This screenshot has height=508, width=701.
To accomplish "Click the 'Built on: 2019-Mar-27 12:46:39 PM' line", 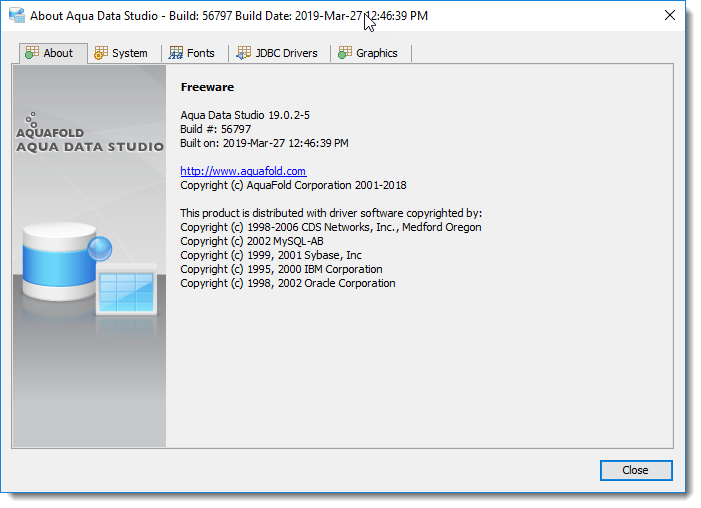I will click(264, 143).
